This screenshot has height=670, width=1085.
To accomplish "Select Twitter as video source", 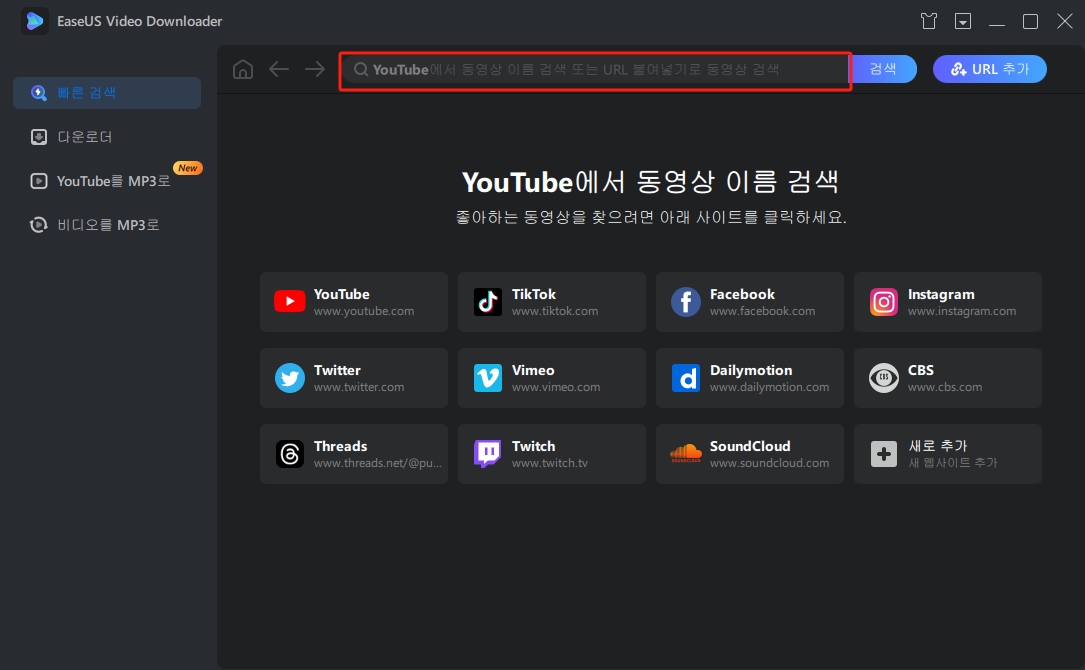I will [353, 378].
